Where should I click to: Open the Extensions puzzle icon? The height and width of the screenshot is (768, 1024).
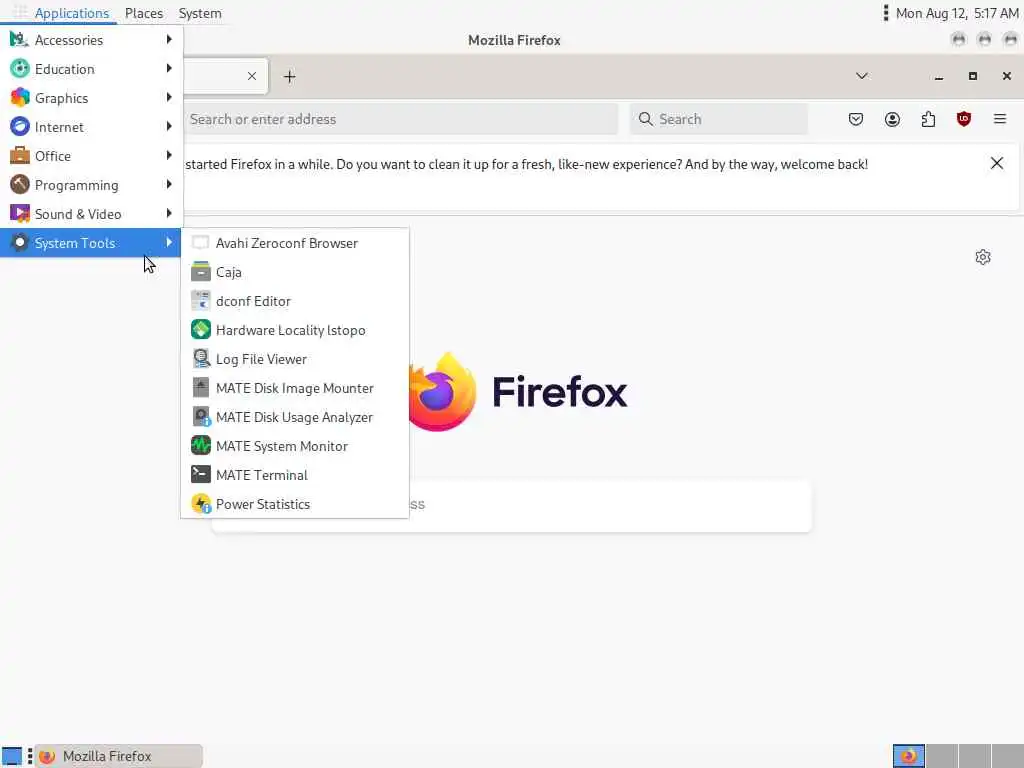(928, 119)
